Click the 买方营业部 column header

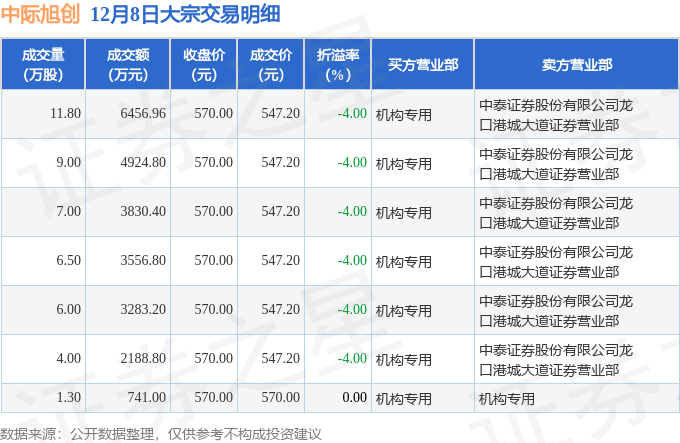[423, 65]
